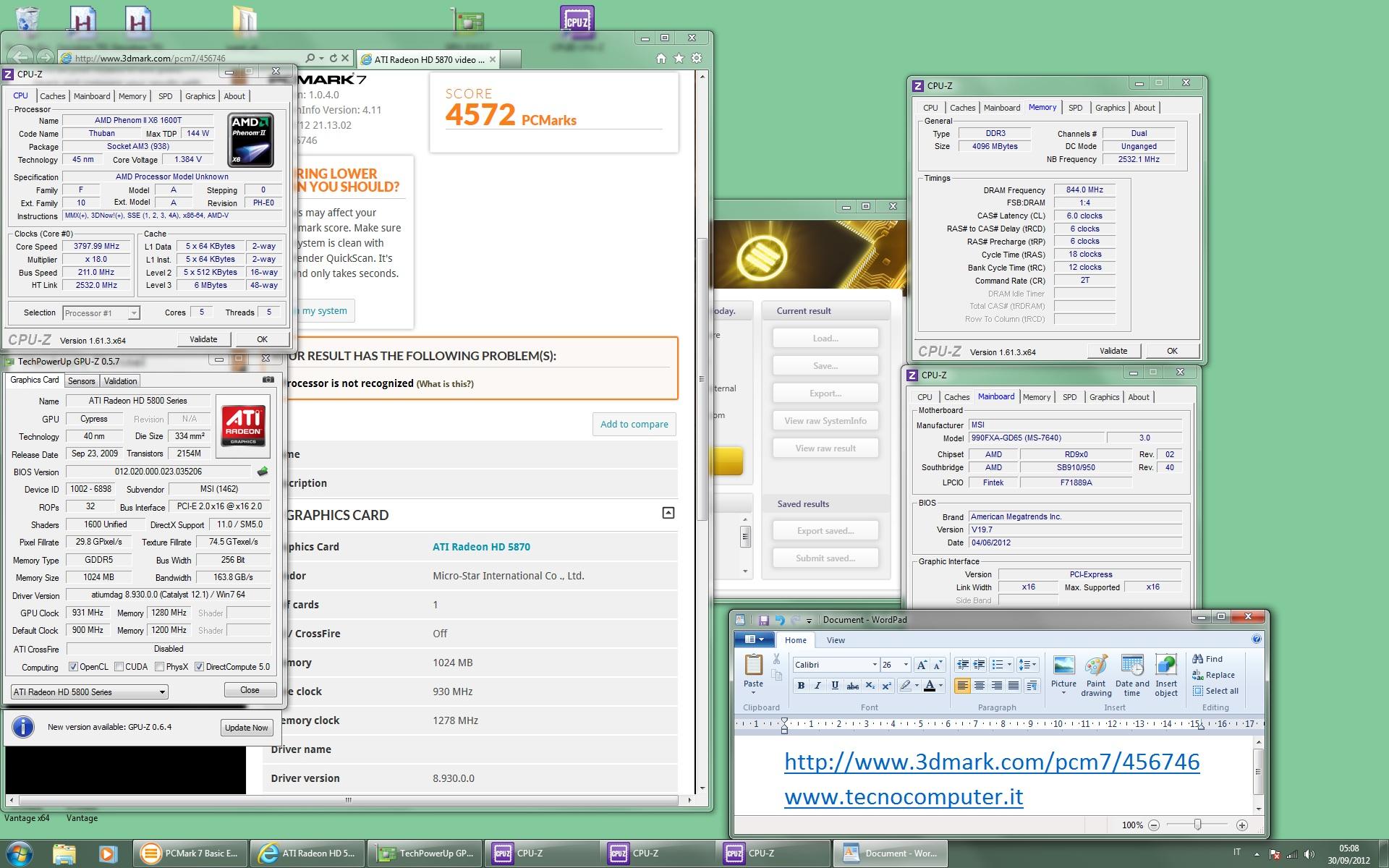
Task: Click Add to compare on 3DMark page
Action: pyautogui.click(x=634, y=425)
